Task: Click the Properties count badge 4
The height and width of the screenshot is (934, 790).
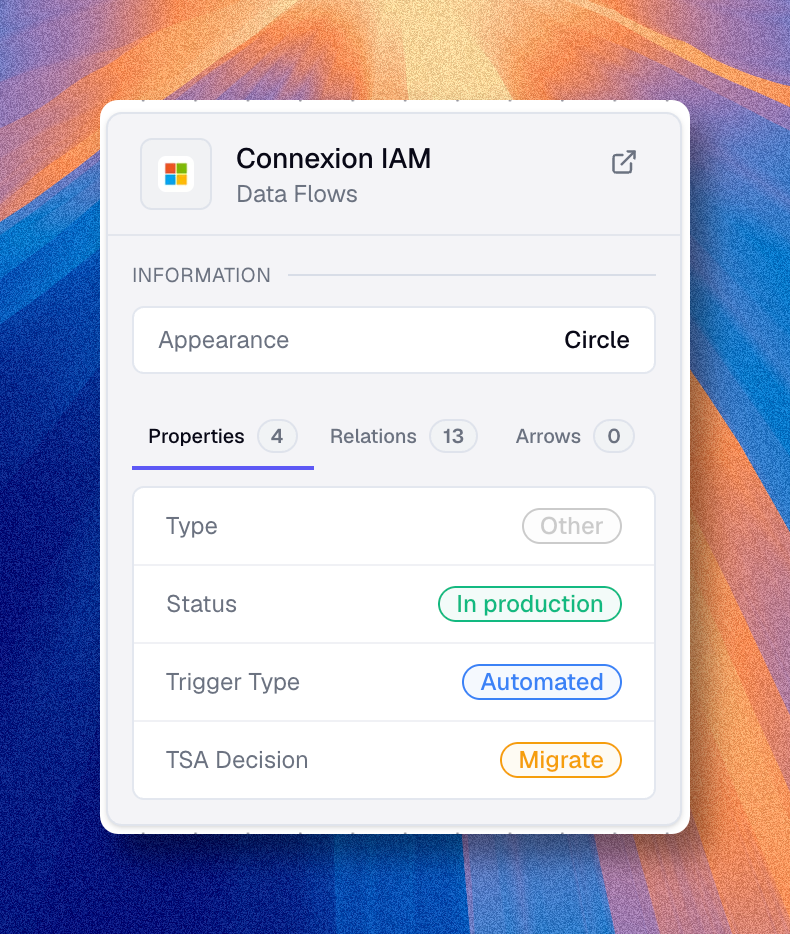Action: coord(277,436)
